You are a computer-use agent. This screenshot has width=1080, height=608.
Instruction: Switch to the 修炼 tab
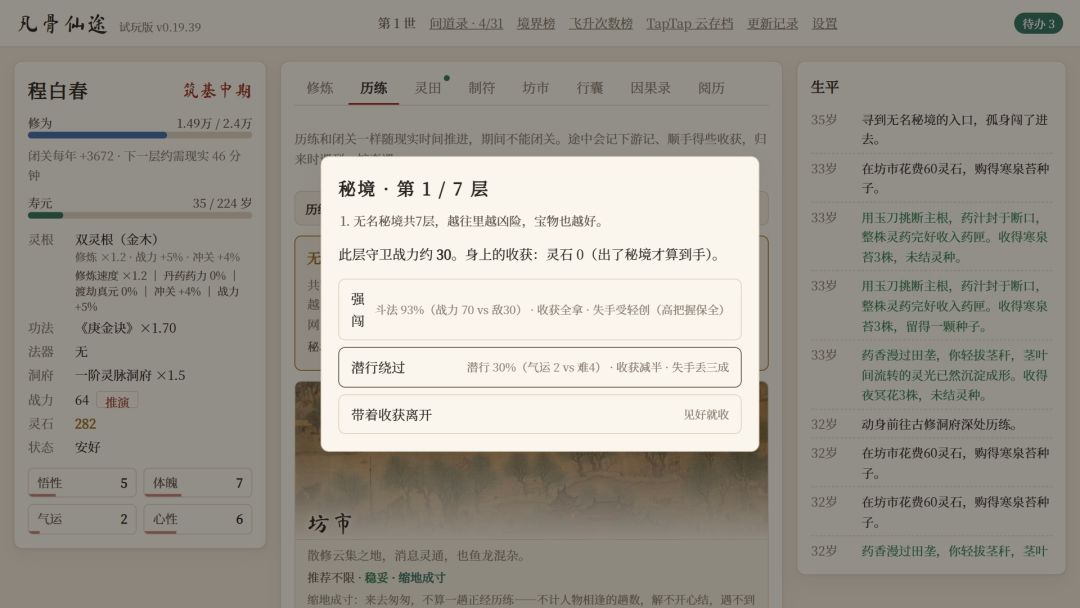point(320,88)
